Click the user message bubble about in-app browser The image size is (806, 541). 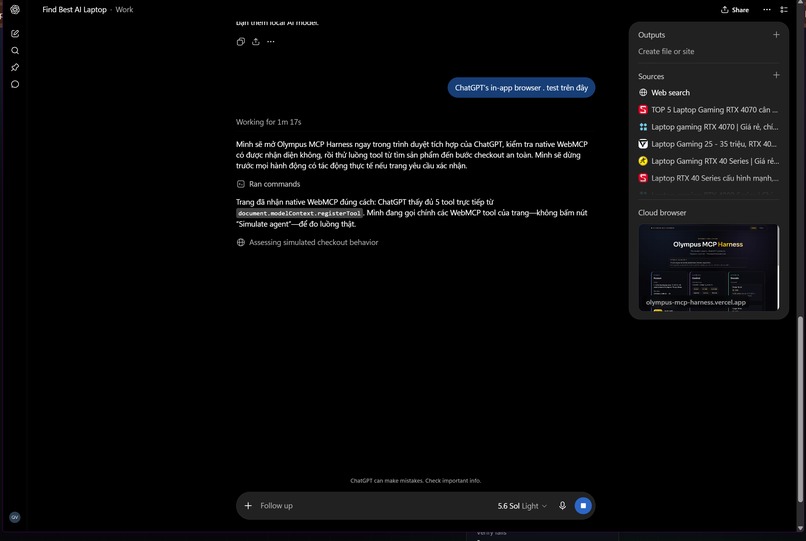[521, 88]
